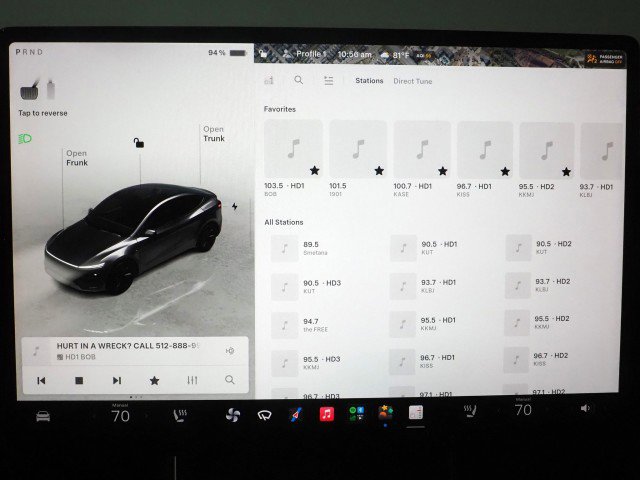Open the Radio app in dock
The image size is (640, 480).
[x=416, y=412]
